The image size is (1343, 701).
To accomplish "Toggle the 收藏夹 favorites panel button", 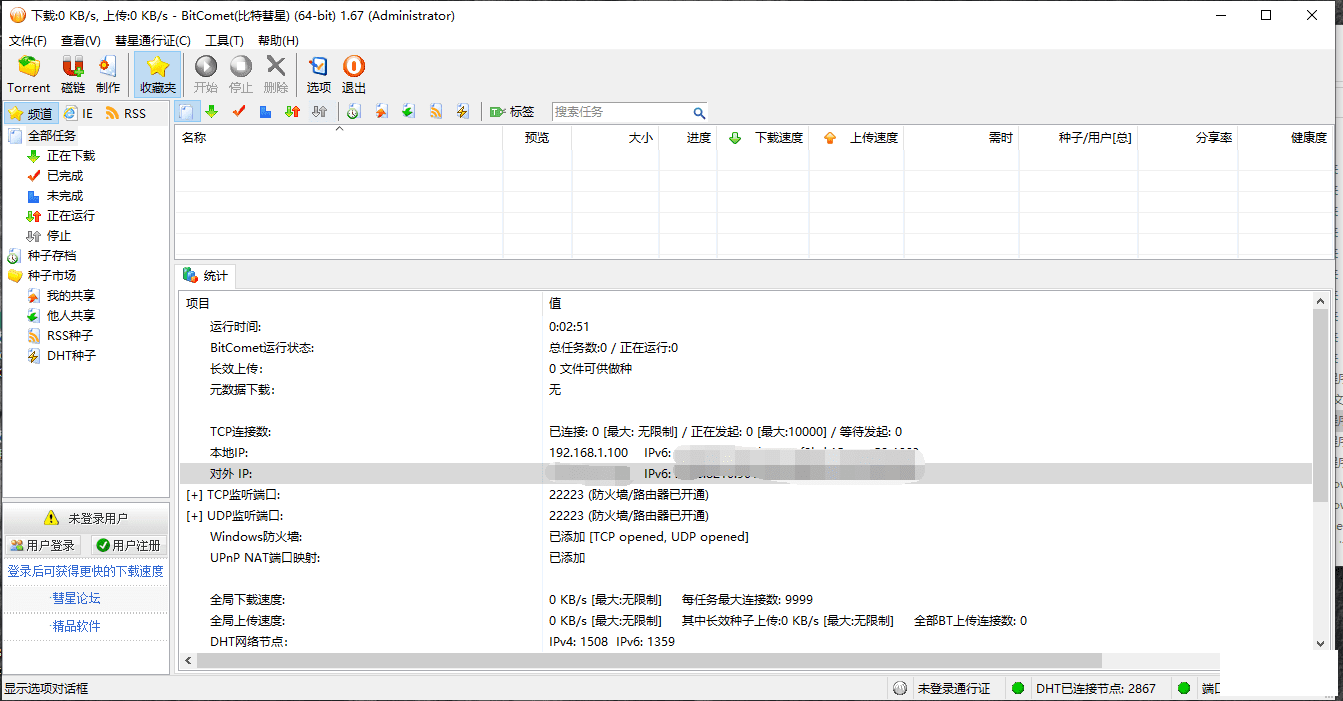I will [158, 75].
